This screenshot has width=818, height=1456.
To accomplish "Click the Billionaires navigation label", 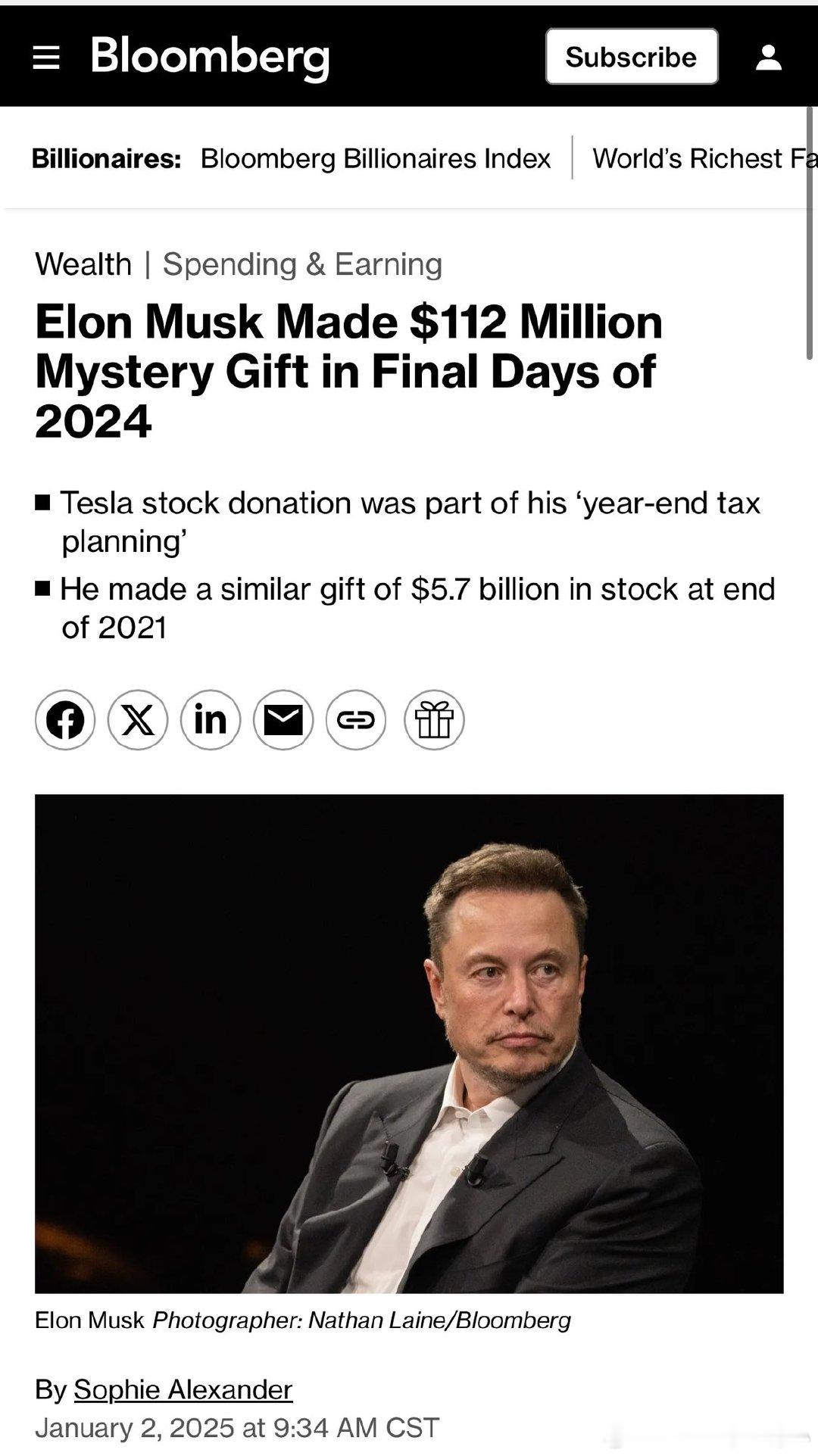I will point(106,158).
